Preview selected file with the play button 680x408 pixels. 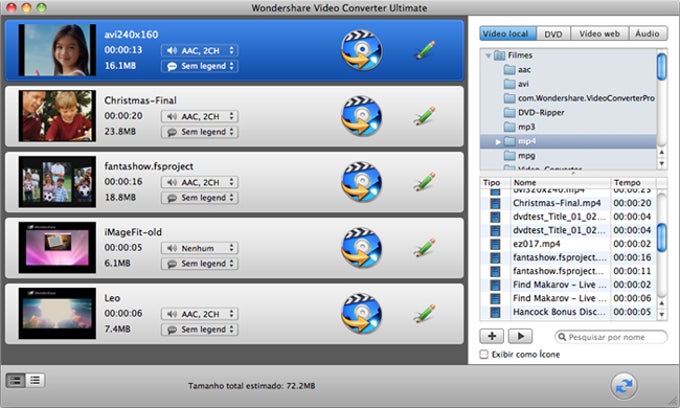[520, 336]
